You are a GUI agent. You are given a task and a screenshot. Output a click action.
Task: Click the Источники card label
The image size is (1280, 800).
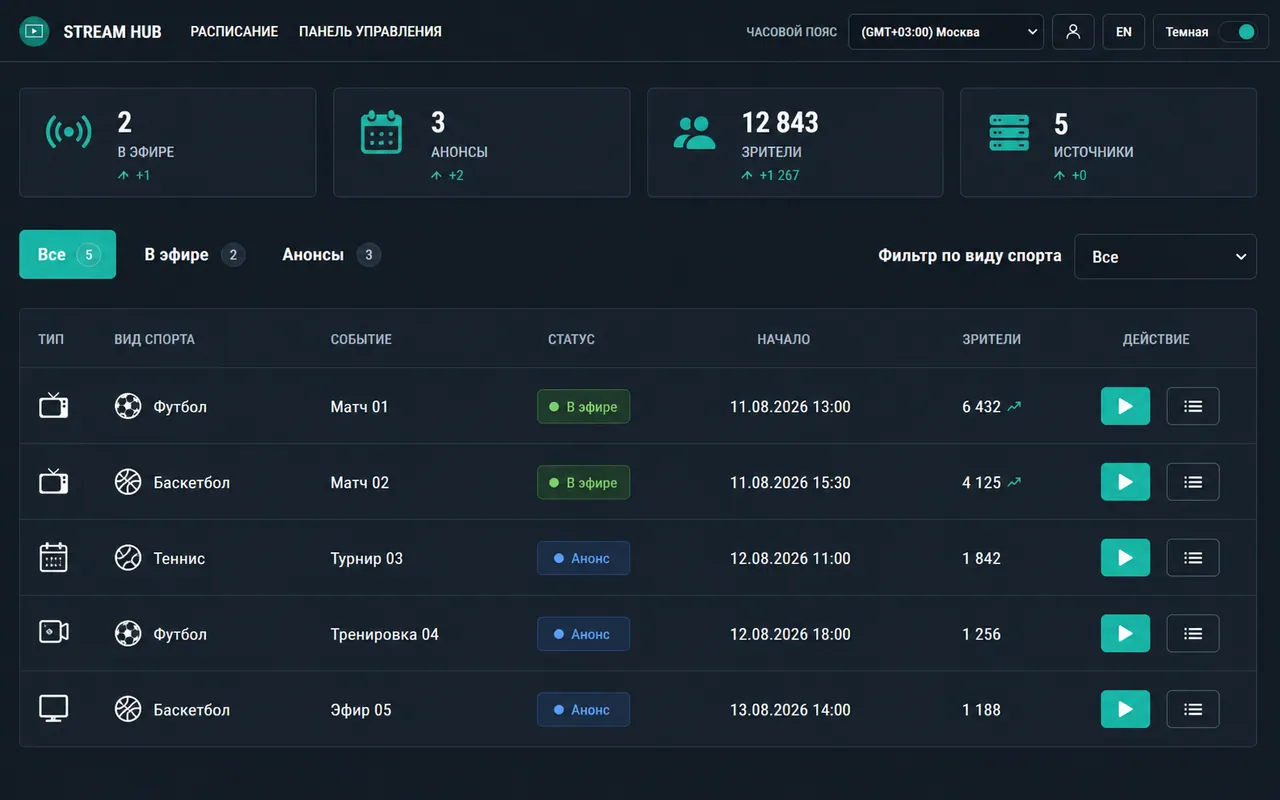(x=1093, y=152)
